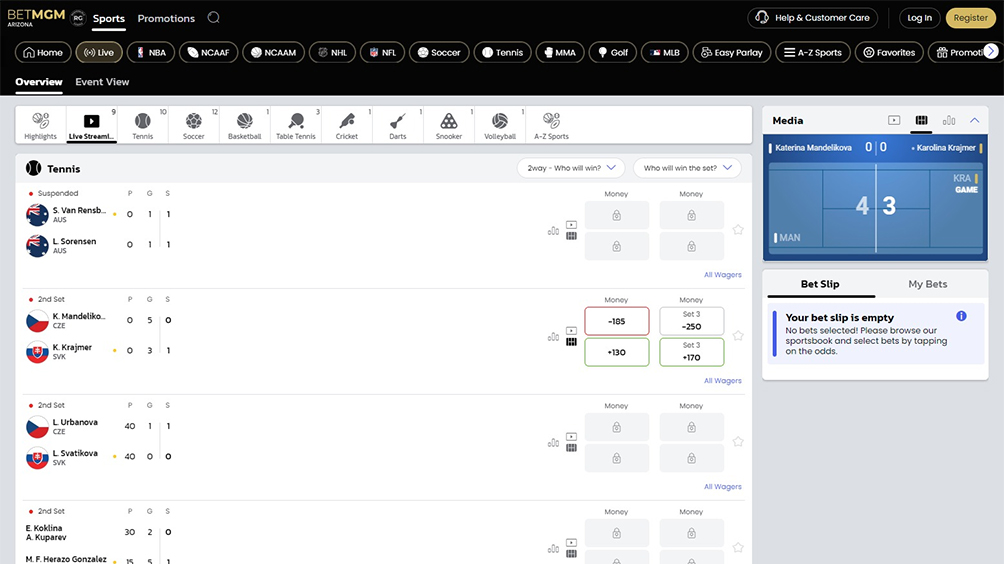Toggle favorite on Urbanova vs Svatikova match

[x=738, y=442]
